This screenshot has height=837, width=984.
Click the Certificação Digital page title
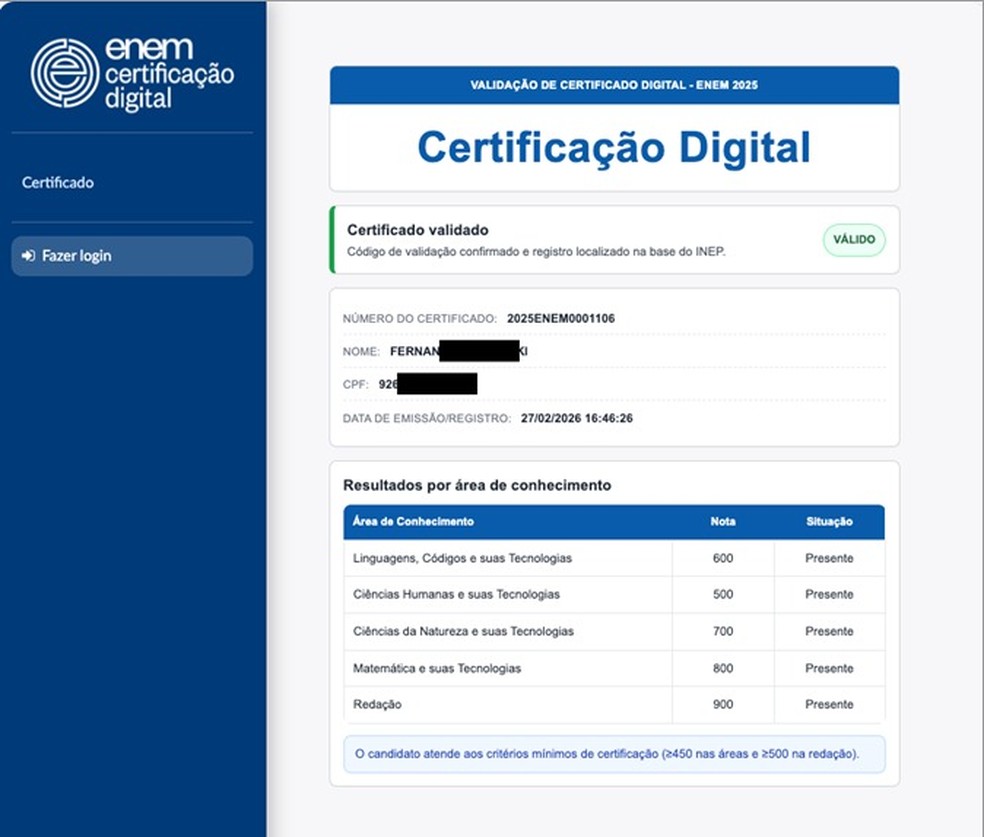click(x=614, y=148)
